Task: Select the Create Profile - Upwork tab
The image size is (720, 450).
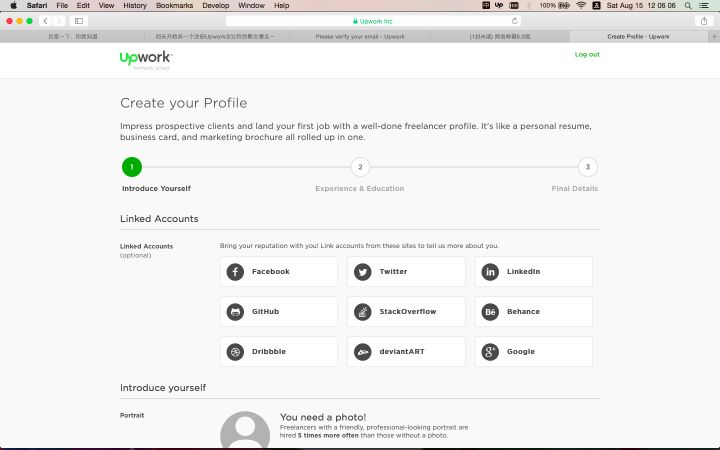Action: click(x=638, y=36)
